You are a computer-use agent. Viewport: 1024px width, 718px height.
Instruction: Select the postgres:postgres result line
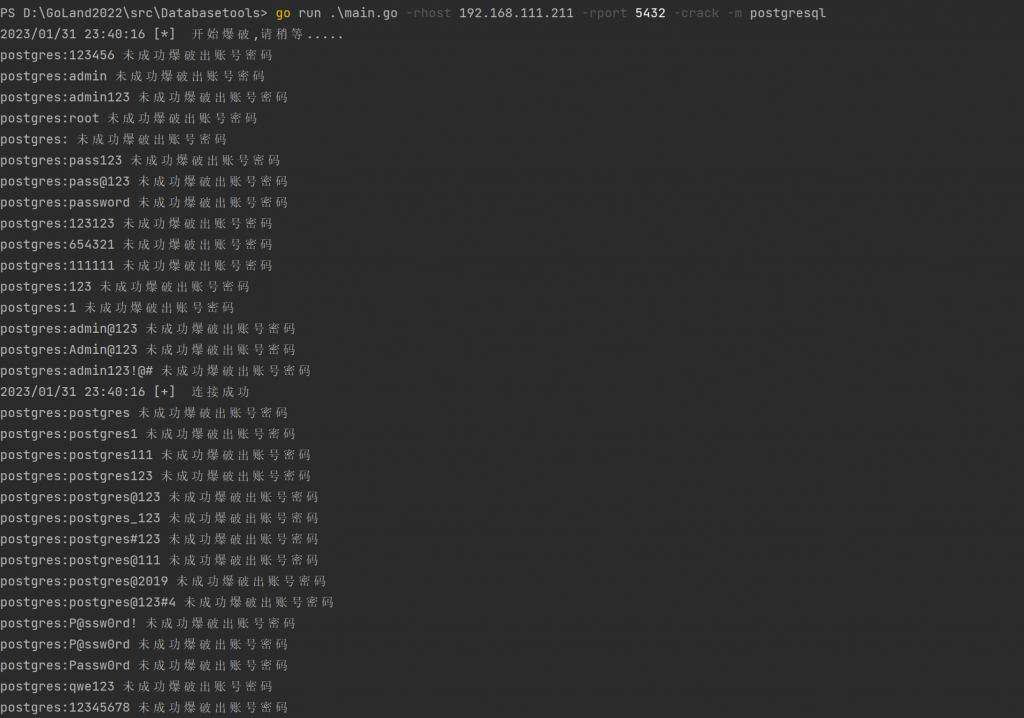144,413
